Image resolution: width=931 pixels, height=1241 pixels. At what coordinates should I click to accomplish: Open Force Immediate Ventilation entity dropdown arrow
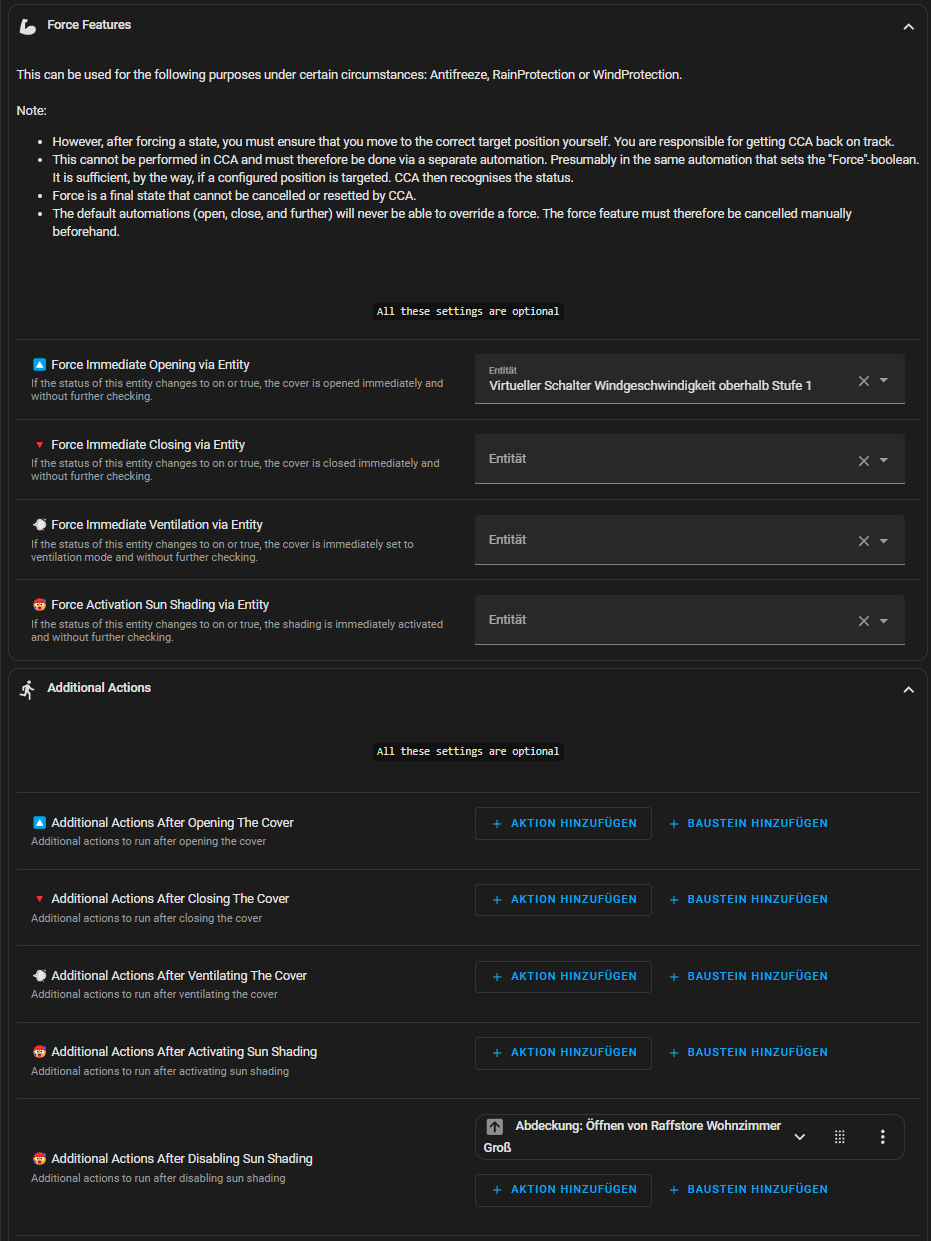tap(884, 541)
